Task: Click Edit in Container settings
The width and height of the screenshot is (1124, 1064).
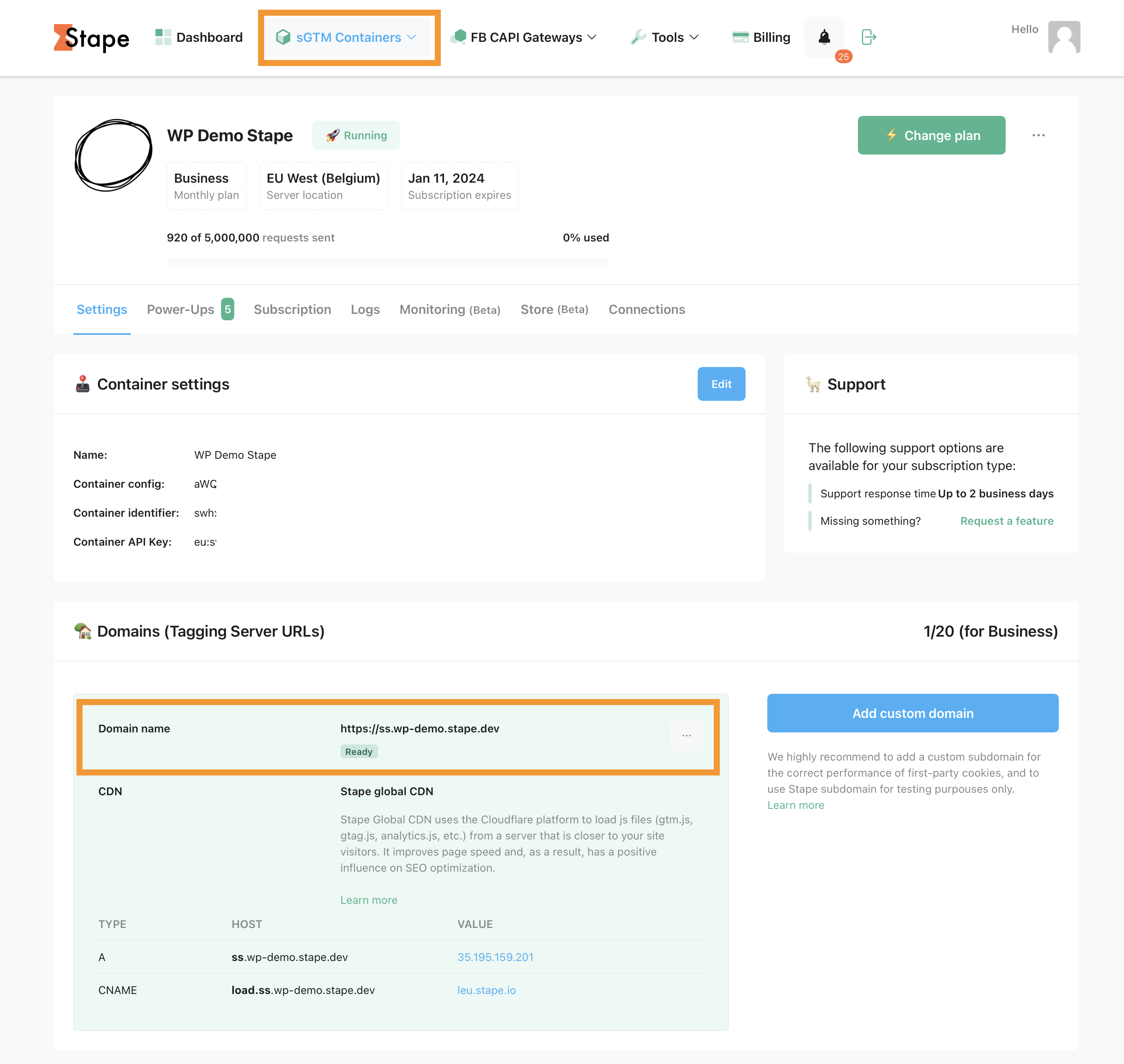Action: 721,384
